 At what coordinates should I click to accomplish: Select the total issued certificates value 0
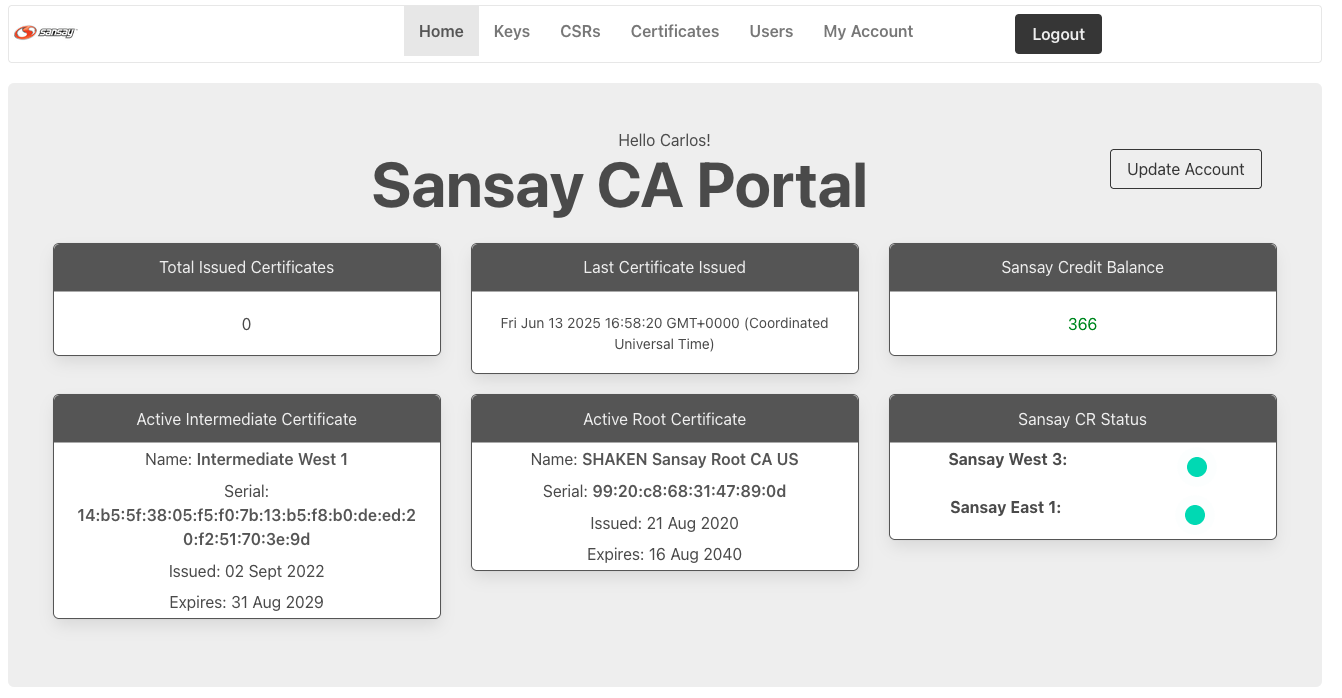tap(246, 324)
